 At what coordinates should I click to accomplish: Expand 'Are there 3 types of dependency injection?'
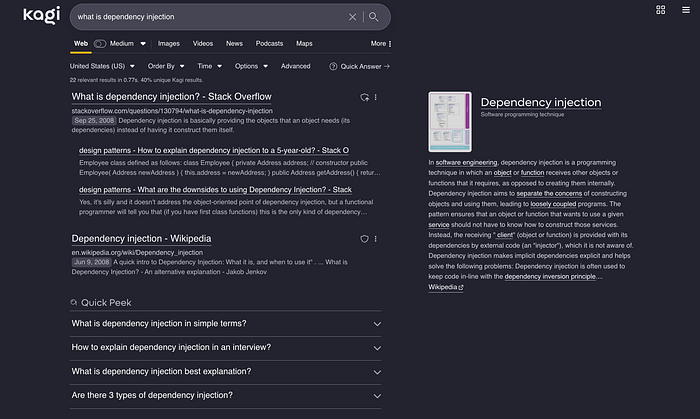pyautogui.click(x=226, y=395)
